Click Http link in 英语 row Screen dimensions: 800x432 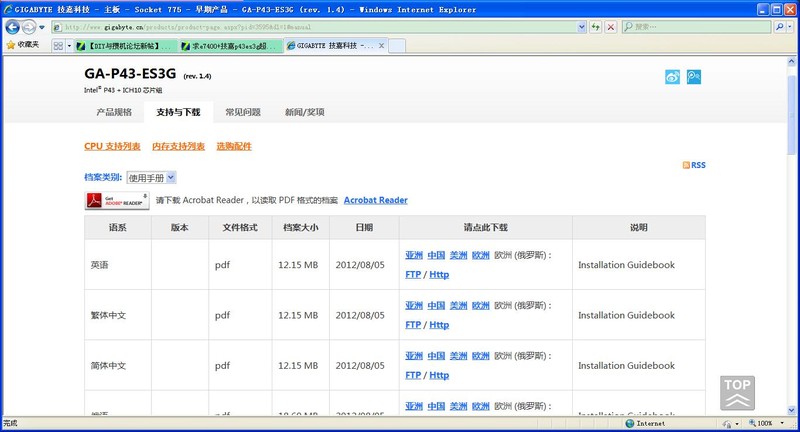pyautogui.click(x=439, y=274)
